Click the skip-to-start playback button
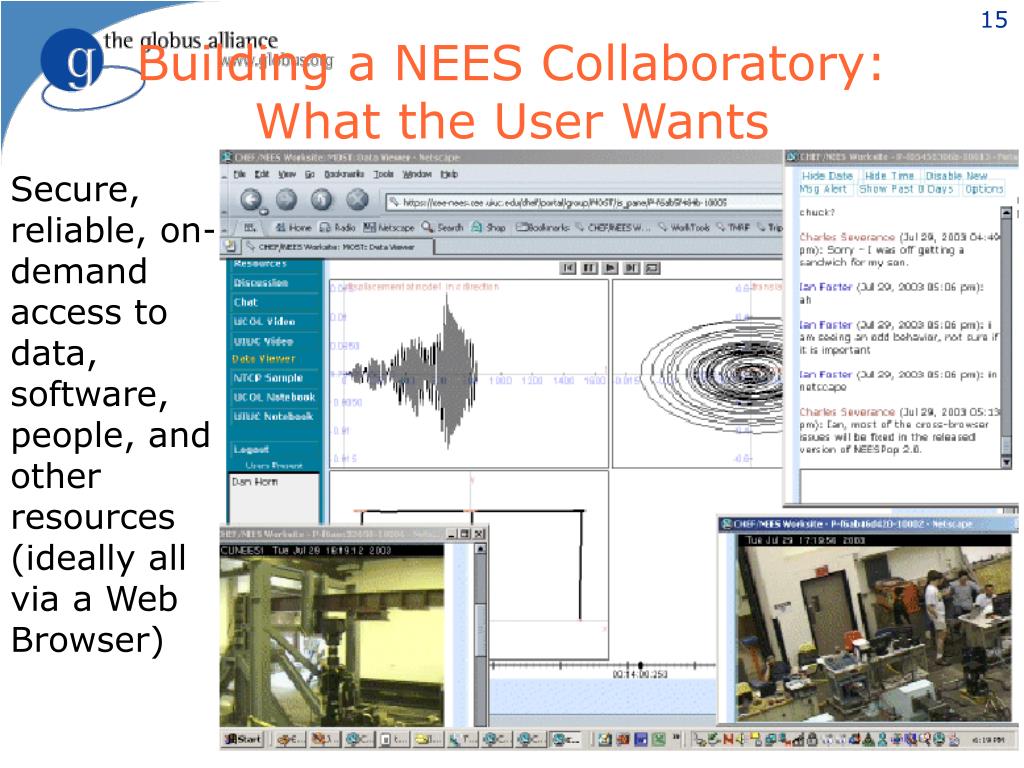1024x768 pixels. pyautogui.click(x=568, y=268)
